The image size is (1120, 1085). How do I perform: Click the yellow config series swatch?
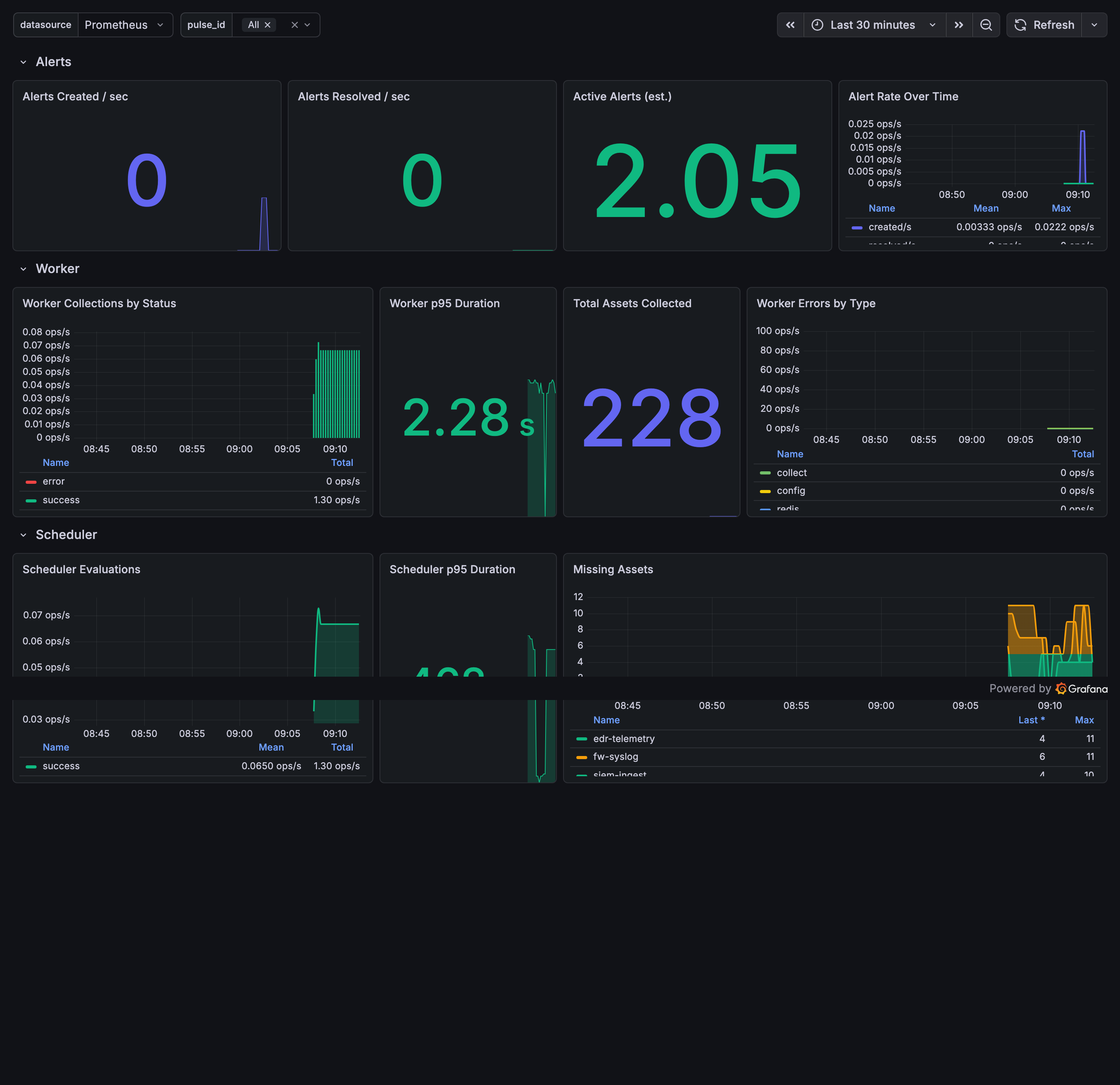coord(765,492)
